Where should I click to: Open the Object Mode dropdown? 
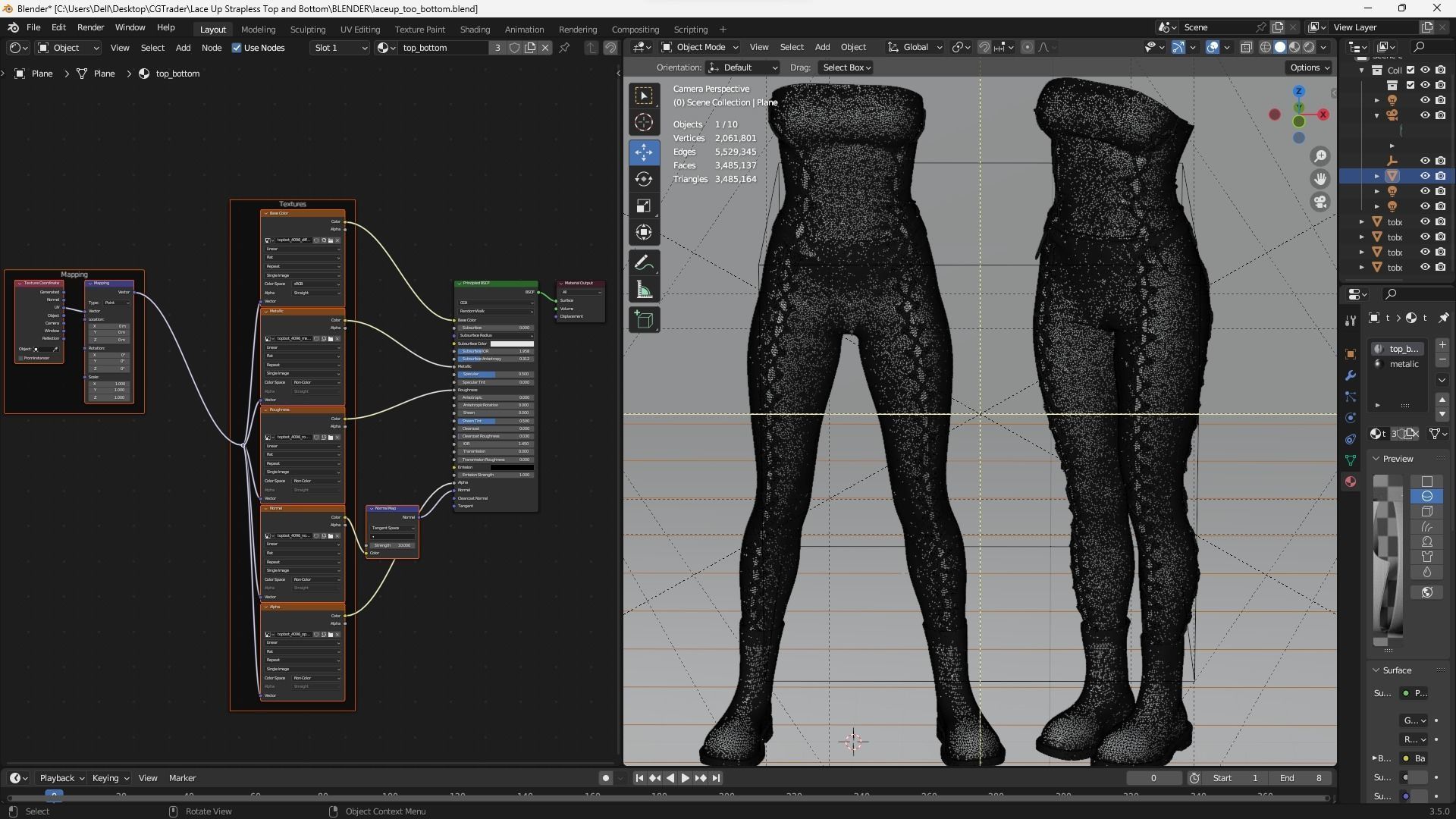[700, 47]
